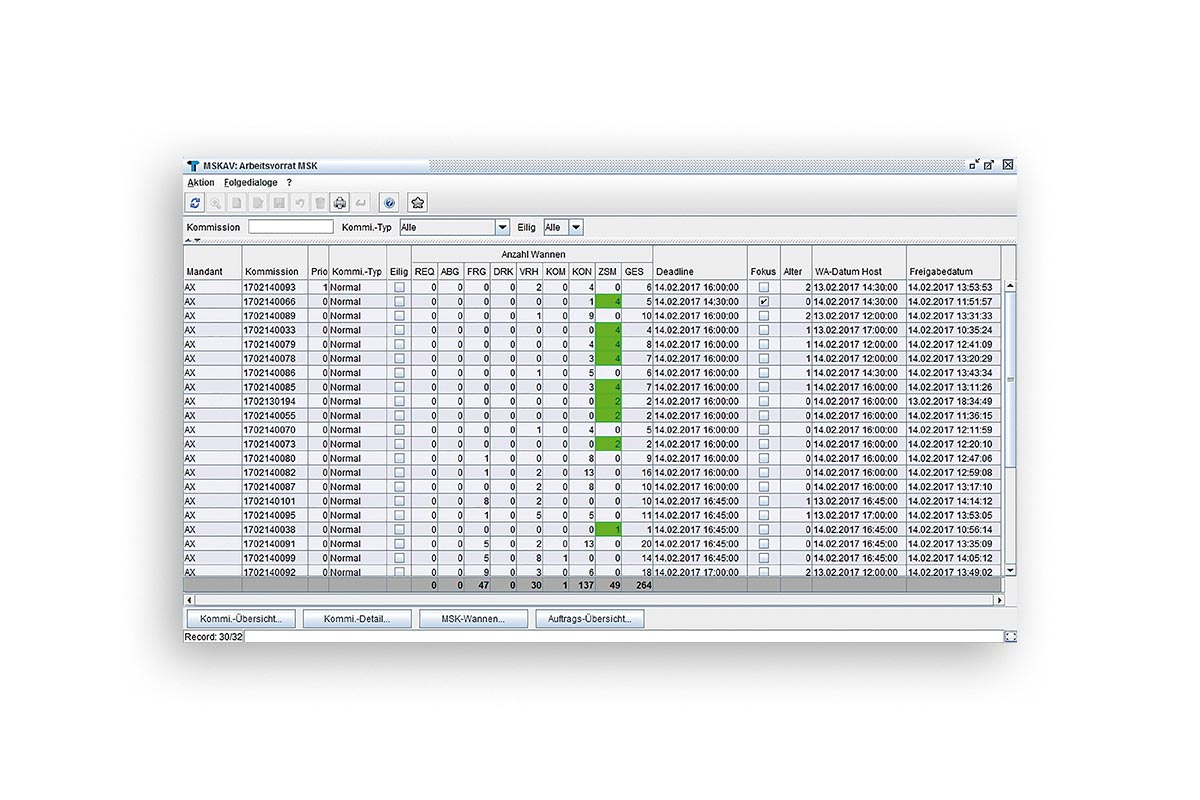This screenshot has width=1200, height=800.
Task: Select row with Kommission 1702140055
Action: [x=593, y=415]
